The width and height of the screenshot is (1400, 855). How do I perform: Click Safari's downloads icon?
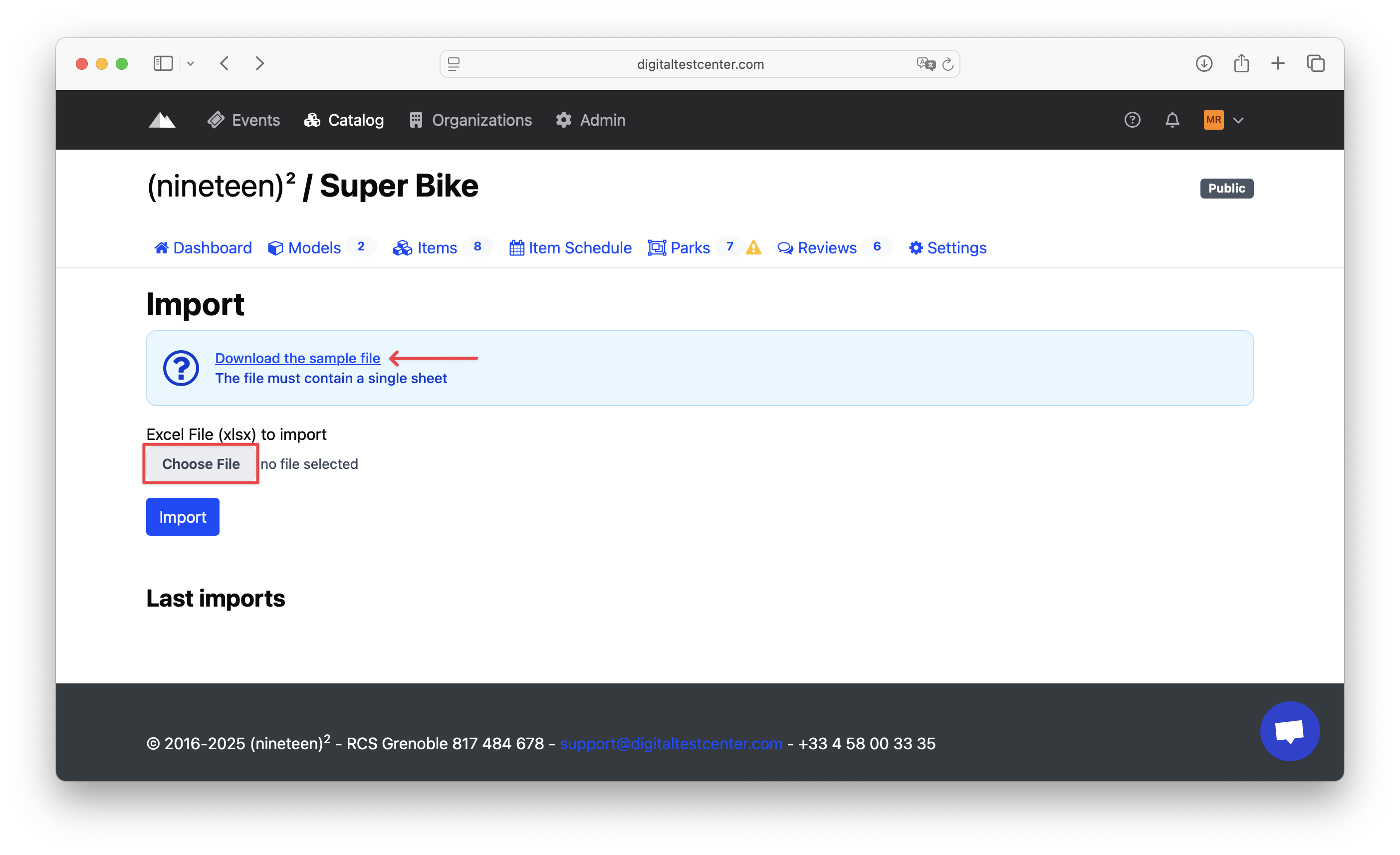pos(1203,64)
